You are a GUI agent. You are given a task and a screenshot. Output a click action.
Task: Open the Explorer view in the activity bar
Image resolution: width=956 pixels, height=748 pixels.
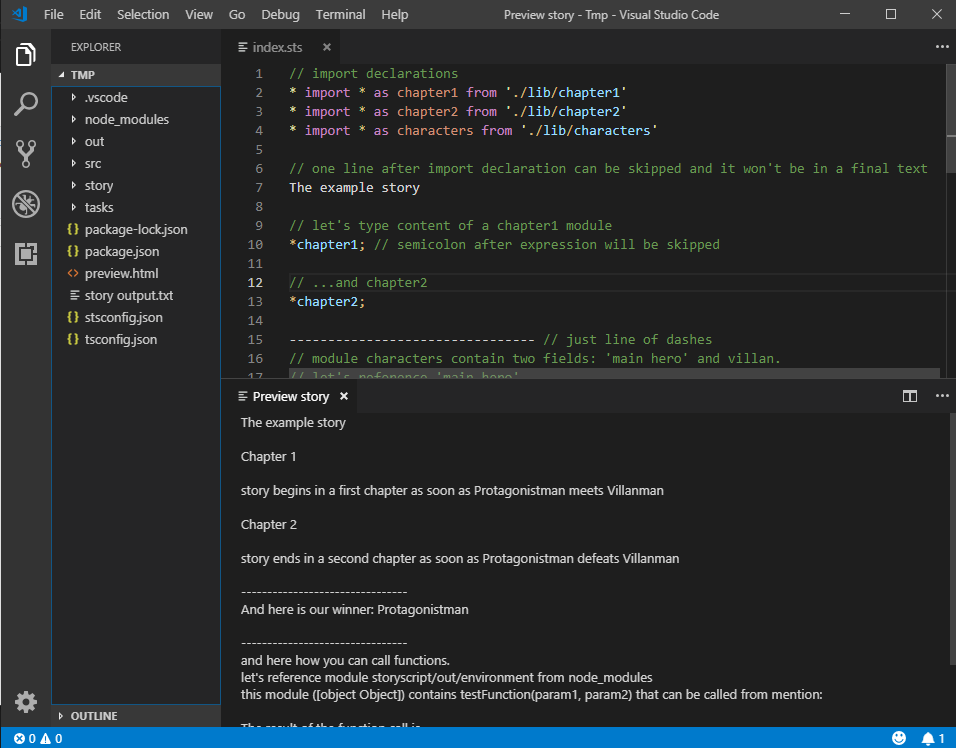(26, 55)
